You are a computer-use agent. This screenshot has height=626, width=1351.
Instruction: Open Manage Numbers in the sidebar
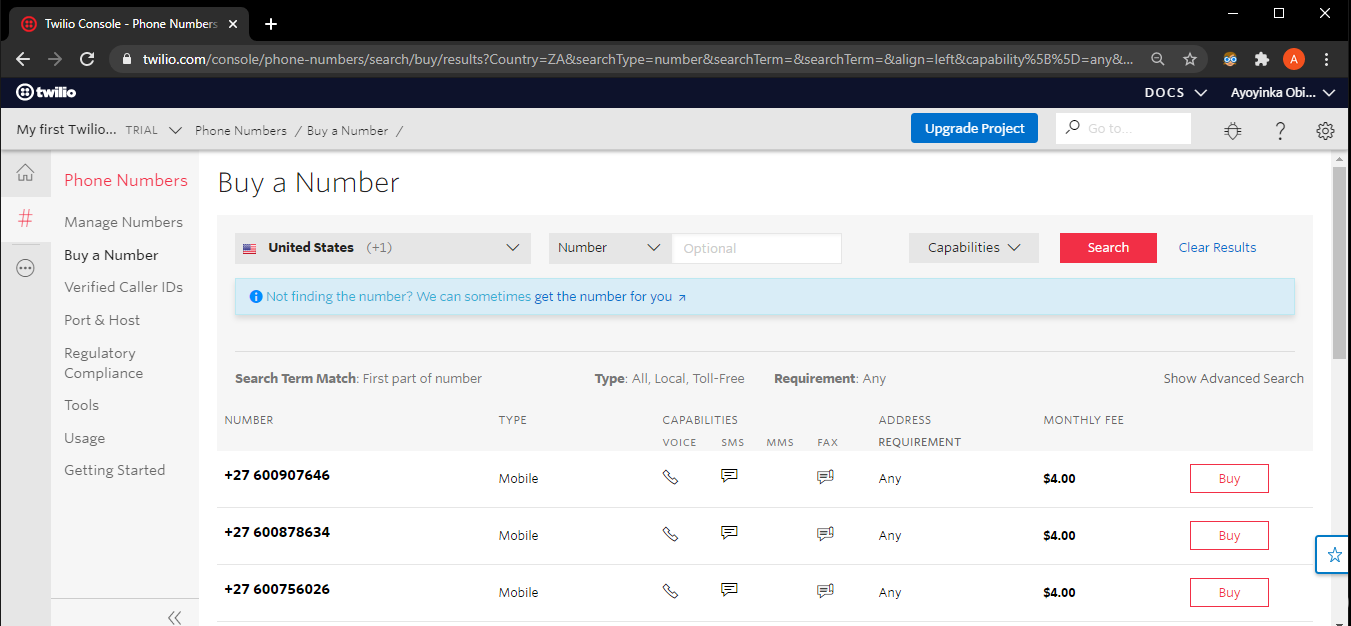[x=123, y=222]
